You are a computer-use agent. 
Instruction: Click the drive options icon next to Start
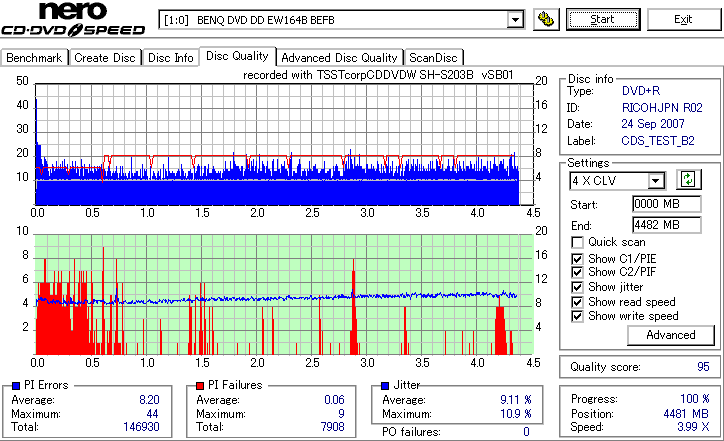pyautogui.click(x=546, y=19)
